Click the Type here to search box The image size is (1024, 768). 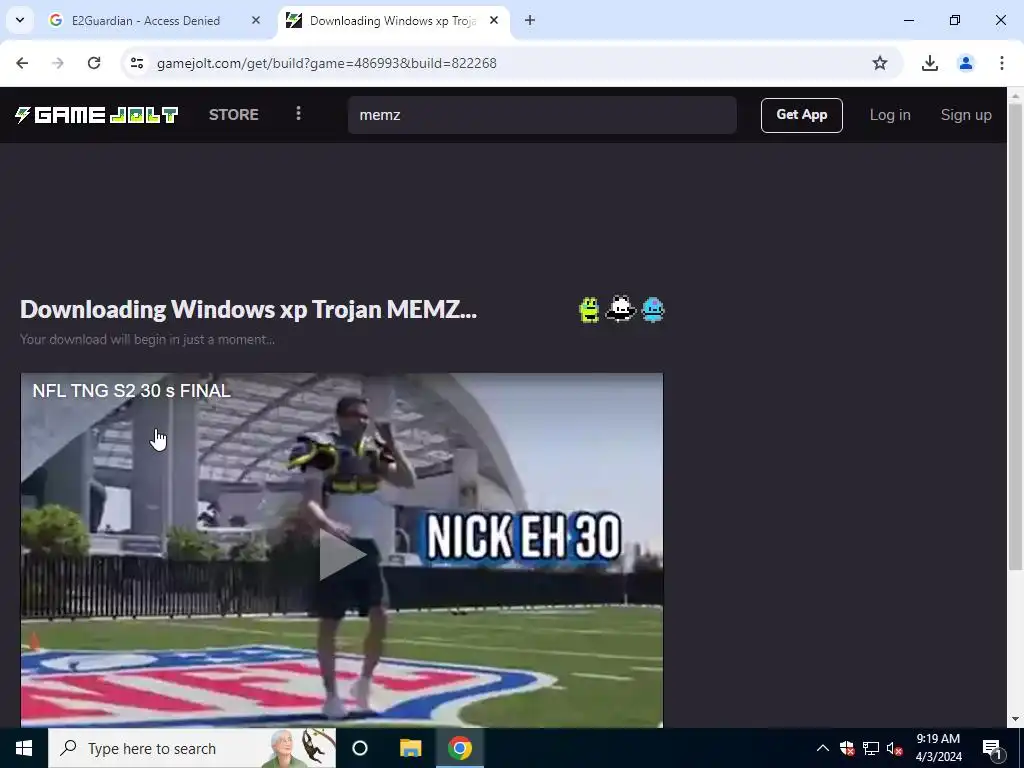pos(192,748)
